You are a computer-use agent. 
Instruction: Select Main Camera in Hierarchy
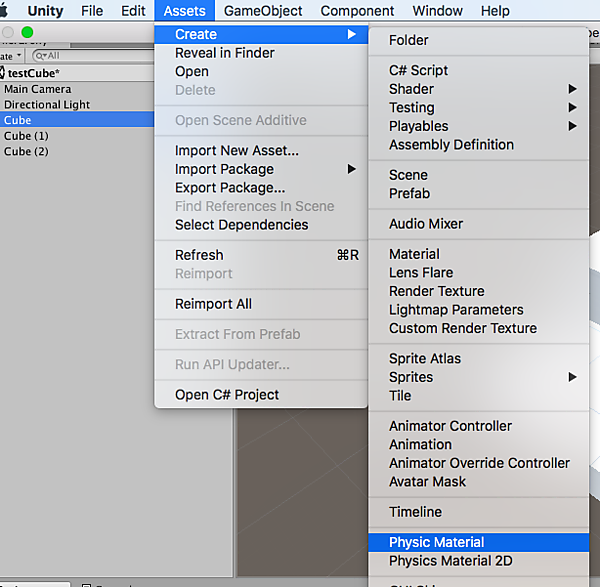(77, 89)
